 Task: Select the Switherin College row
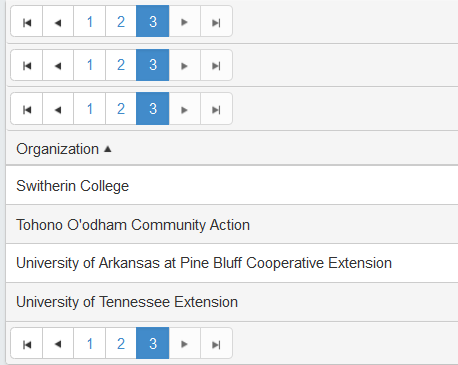tap(232, 185)
